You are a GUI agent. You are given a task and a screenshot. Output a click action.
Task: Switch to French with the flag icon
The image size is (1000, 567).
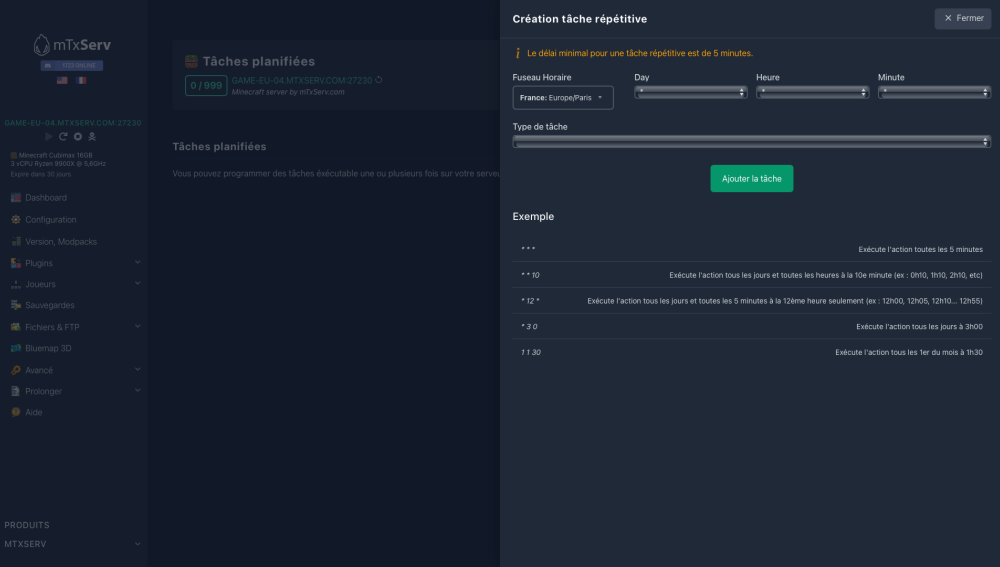pyautogui.click(x=81, y=80)
